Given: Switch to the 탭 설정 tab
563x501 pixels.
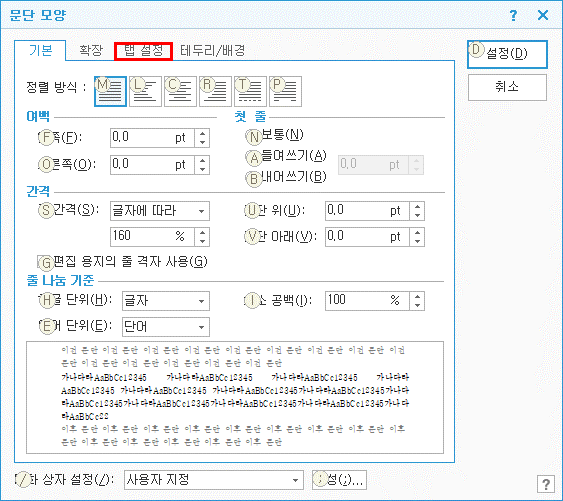Looking at the screenshot, I should [144, 51].
